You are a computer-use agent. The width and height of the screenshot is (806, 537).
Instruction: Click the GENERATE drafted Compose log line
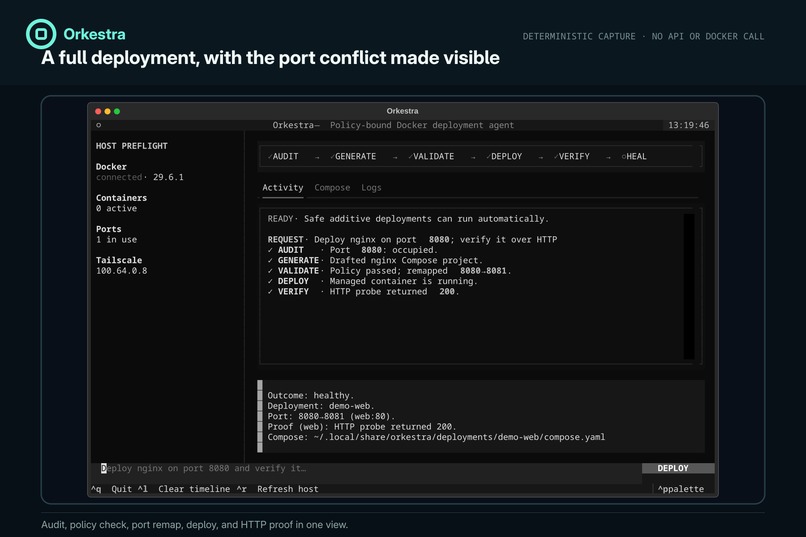tap(375, 260)
